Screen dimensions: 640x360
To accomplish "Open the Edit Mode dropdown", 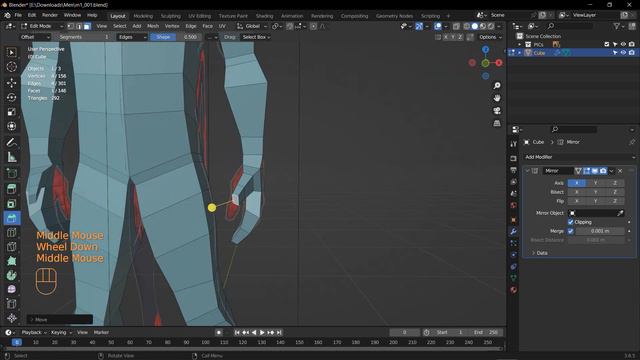I will click(42, 26).
